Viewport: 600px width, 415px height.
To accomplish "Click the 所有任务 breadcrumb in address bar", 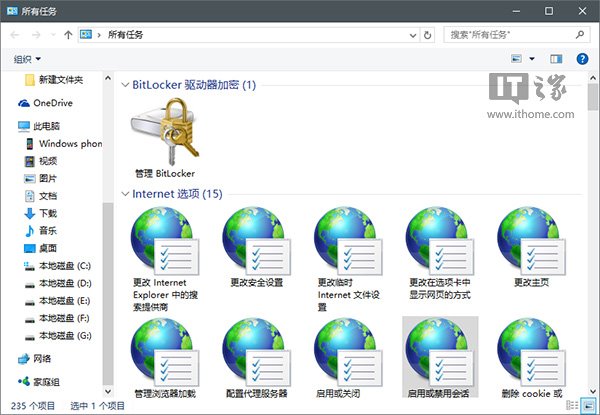I will tap(126, 35).
